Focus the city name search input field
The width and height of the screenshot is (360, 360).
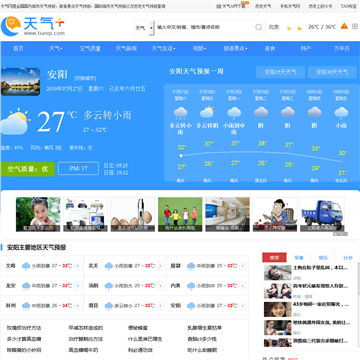(205, 27)
